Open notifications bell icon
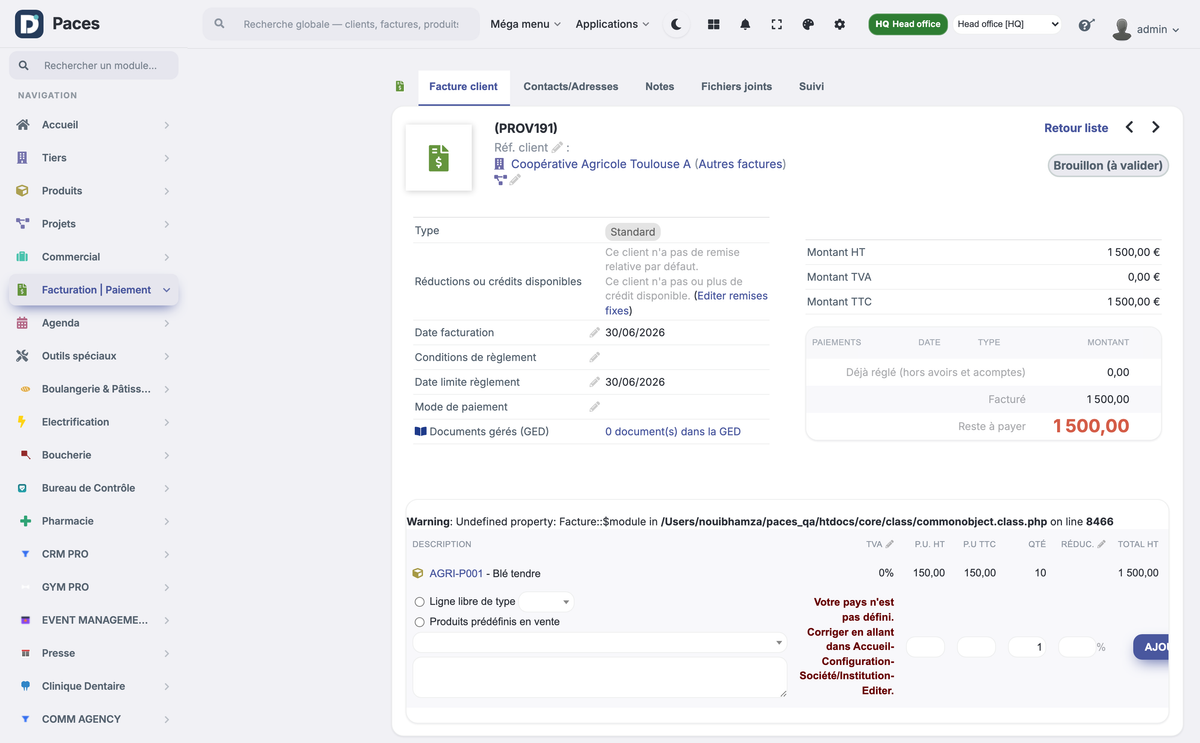The image size is (1200, 743). coord(745,24)
